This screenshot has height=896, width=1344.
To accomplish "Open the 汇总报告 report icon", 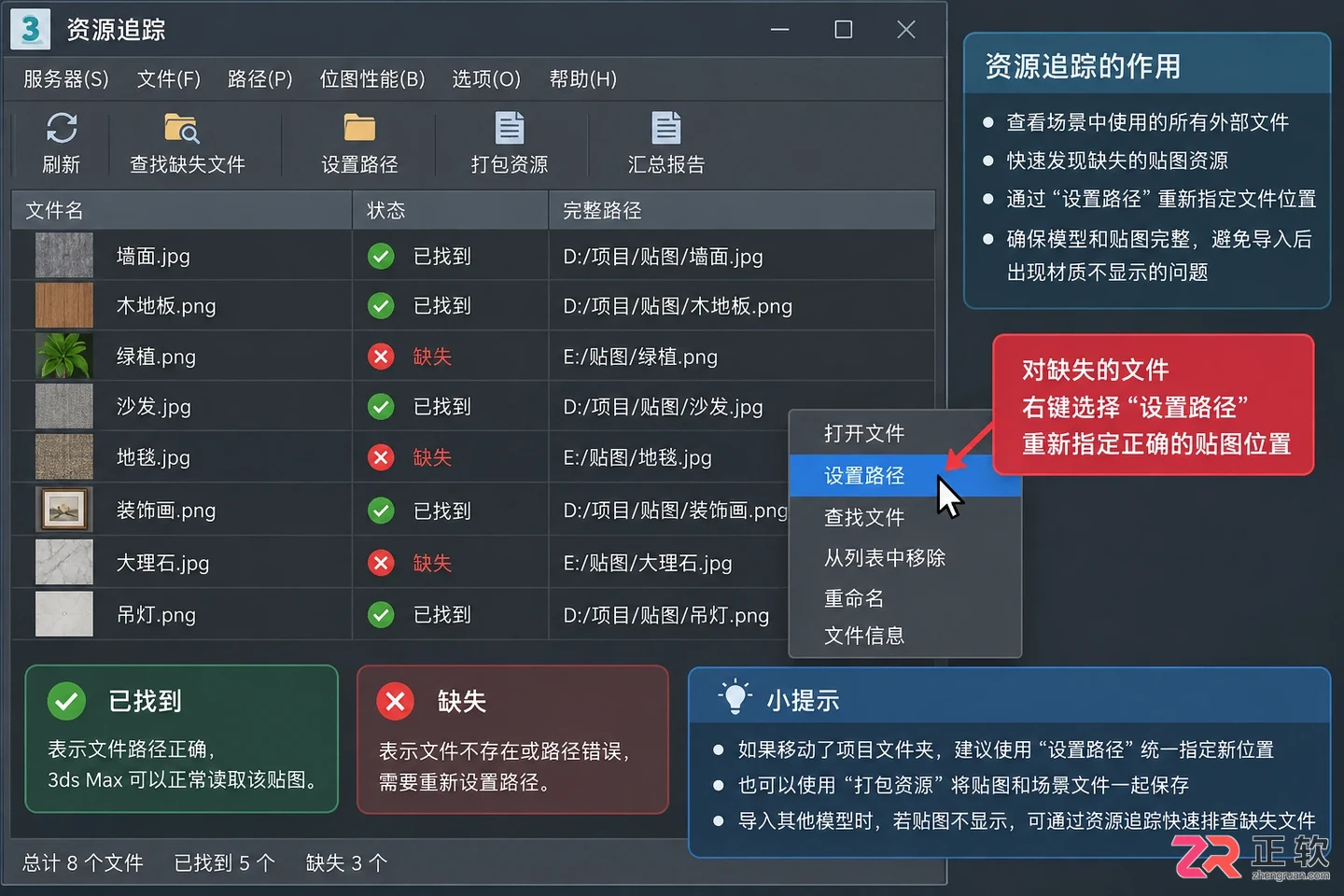I will coord(666,128).
